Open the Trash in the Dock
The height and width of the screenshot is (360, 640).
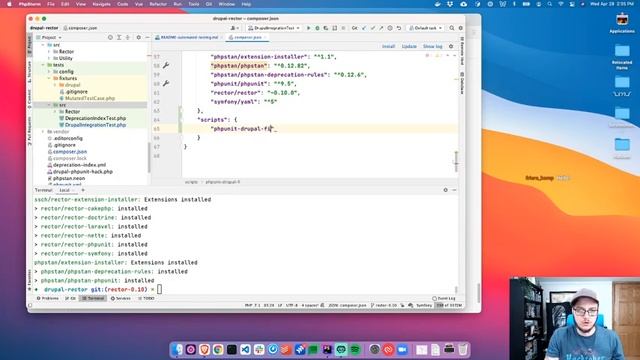(462, 350)
